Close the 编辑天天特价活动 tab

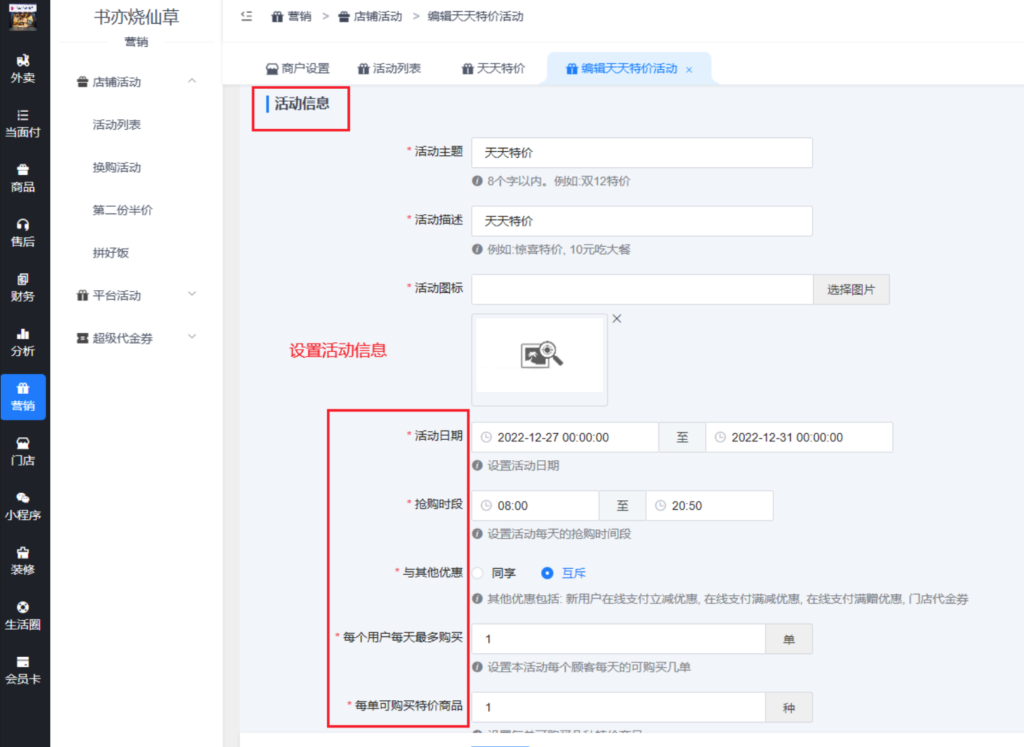point(689,70)
